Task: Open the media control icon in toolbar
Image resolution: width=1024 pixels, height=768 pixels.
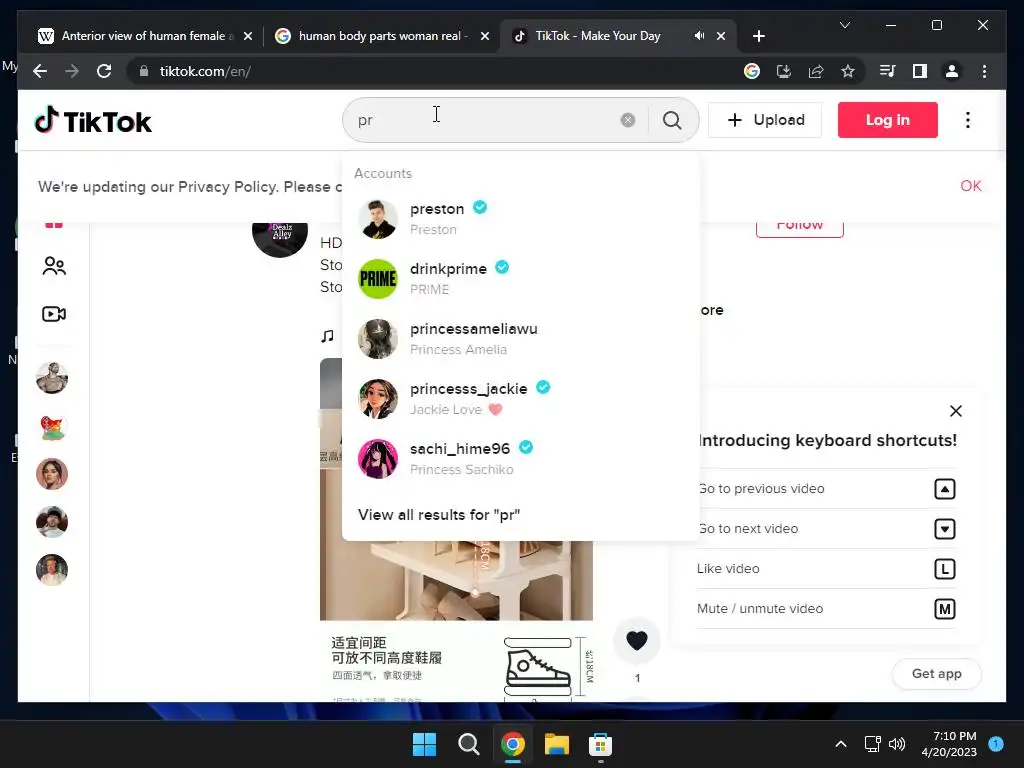Action: pyautogui.click(x=888, y=71)
